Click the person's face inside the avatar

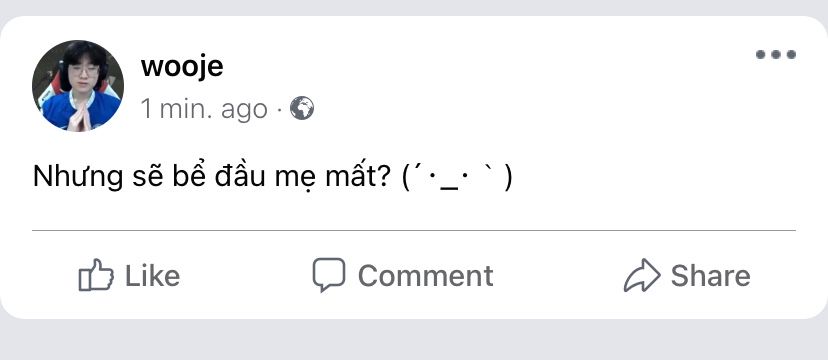(x=83, y=71)
